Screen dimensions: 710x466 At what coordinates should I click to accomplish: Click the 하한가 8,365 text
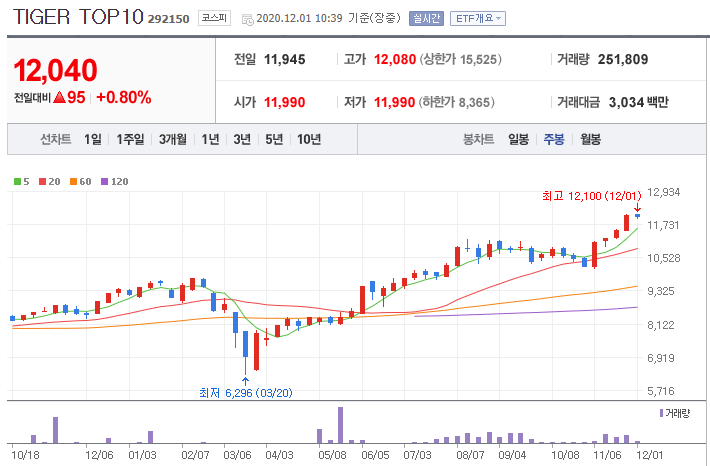pos(456,102)
